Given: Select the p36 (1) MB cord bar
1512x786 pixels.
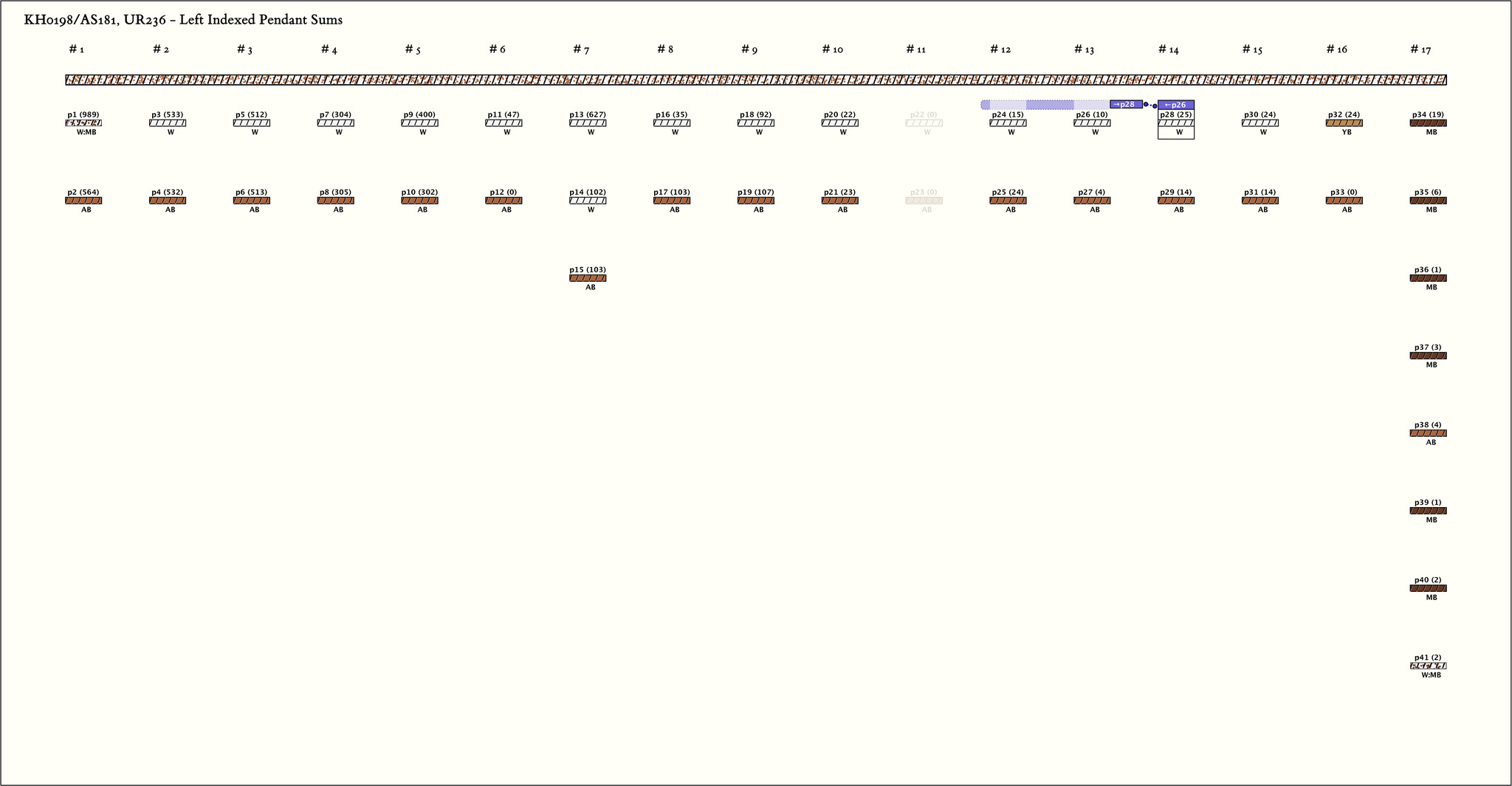Looking at the screenshot, I should click(x=1428, y=278).
